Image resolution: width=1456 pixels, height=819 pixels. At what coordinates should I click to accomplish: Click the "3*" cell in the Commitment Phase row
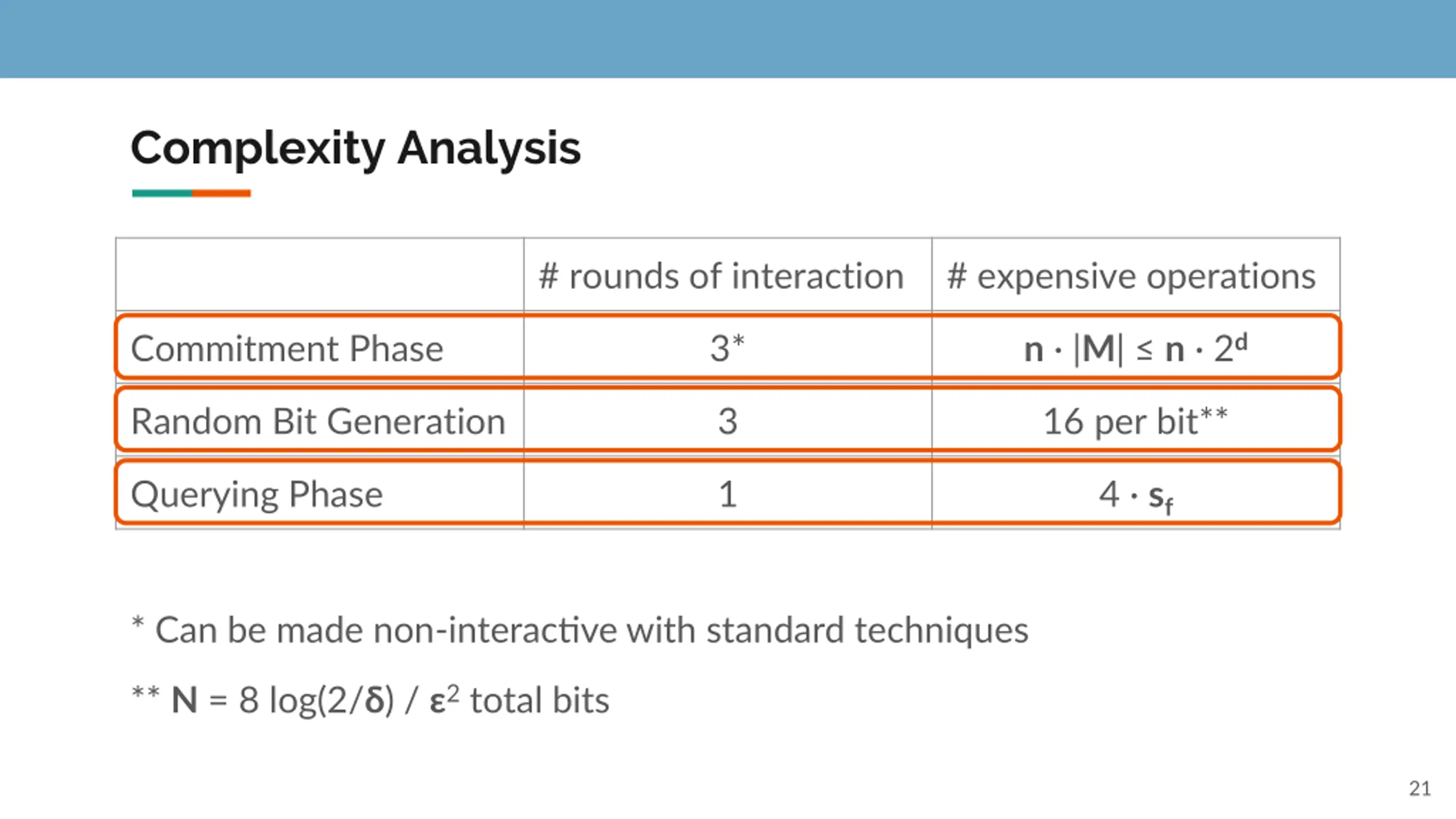point(727,348)
